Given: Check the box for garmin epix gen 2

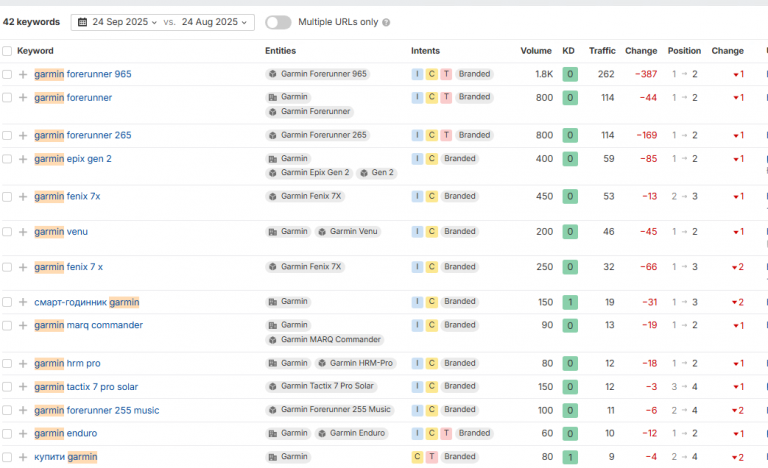Looking at the screenshot, I should point(7,159).
